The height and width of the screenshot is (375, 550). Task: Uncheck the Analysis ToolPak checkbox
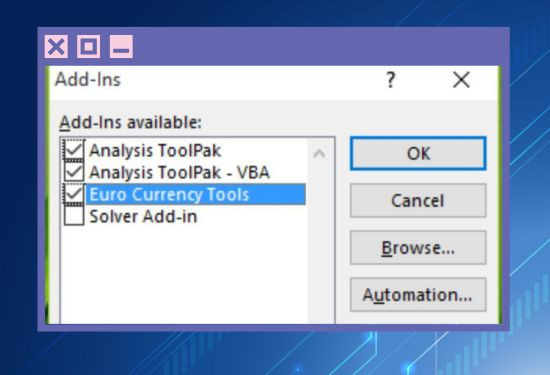click(x=74, y=150)
